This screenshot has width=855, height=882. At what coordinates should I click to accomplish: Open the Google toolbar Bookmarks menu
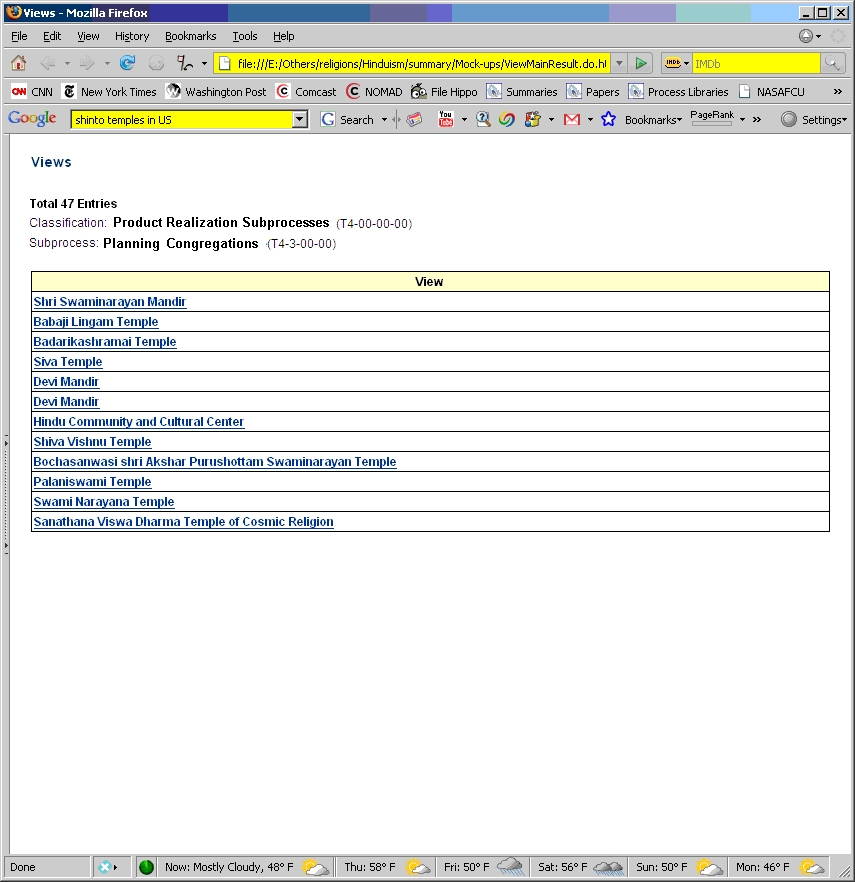[653, 120]
